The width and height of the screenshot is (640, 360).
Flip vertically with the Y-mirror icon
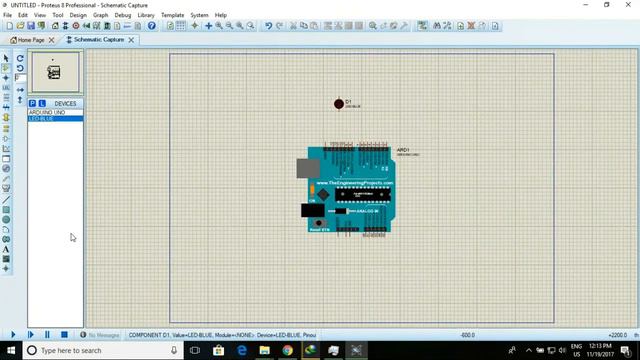[x=20, y=100]
